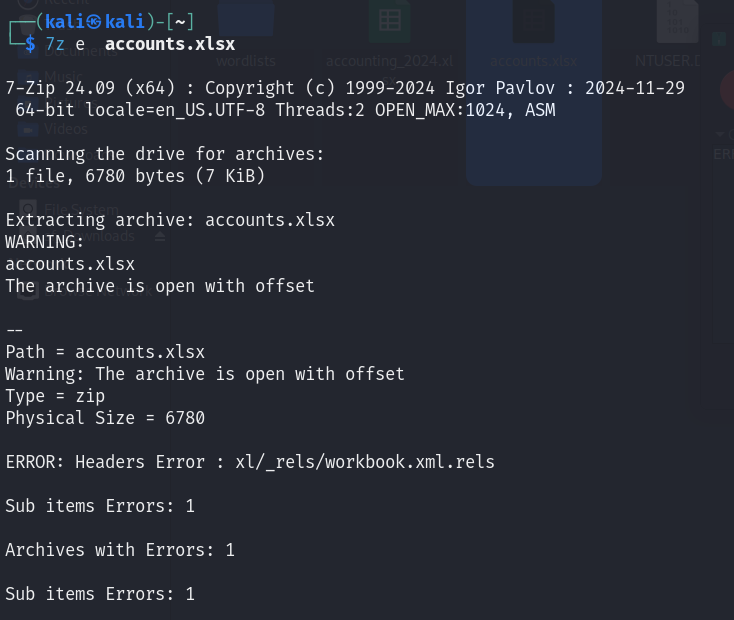This screenshot has height=620, width=734.
Task: Click the Videos camera icon in sidebar
Action: 28,129
